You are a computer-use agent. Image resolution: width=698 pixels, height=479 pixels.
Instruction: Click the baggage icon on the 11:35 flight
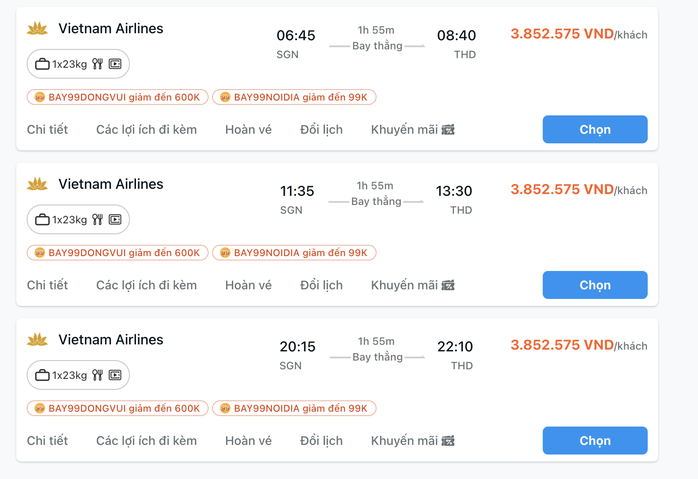(42, 219)
